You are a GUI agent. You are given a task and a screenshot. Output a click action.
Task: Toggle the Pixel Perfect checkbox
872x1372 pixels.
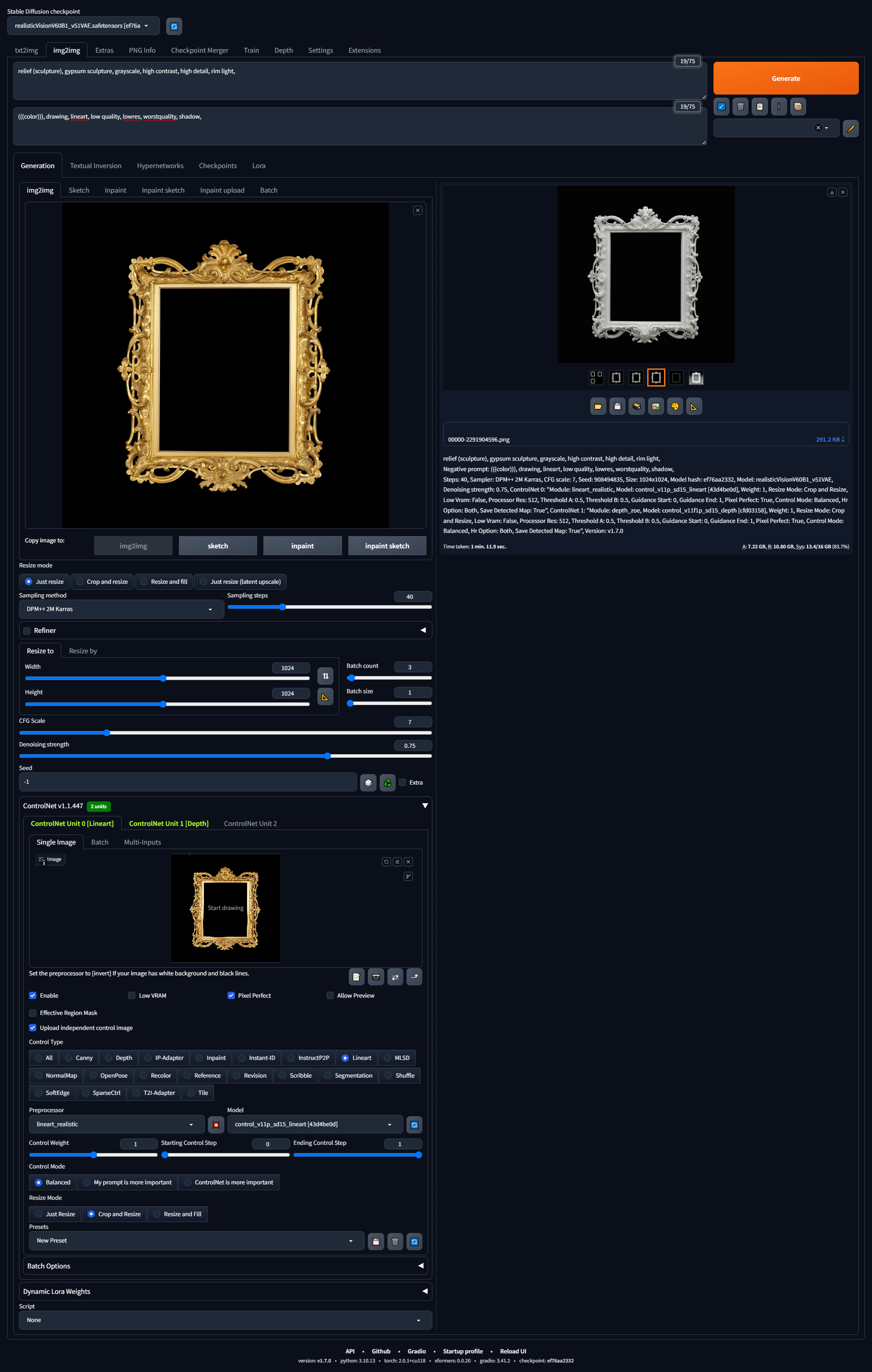pyautogui.click(x=231, y=995)
